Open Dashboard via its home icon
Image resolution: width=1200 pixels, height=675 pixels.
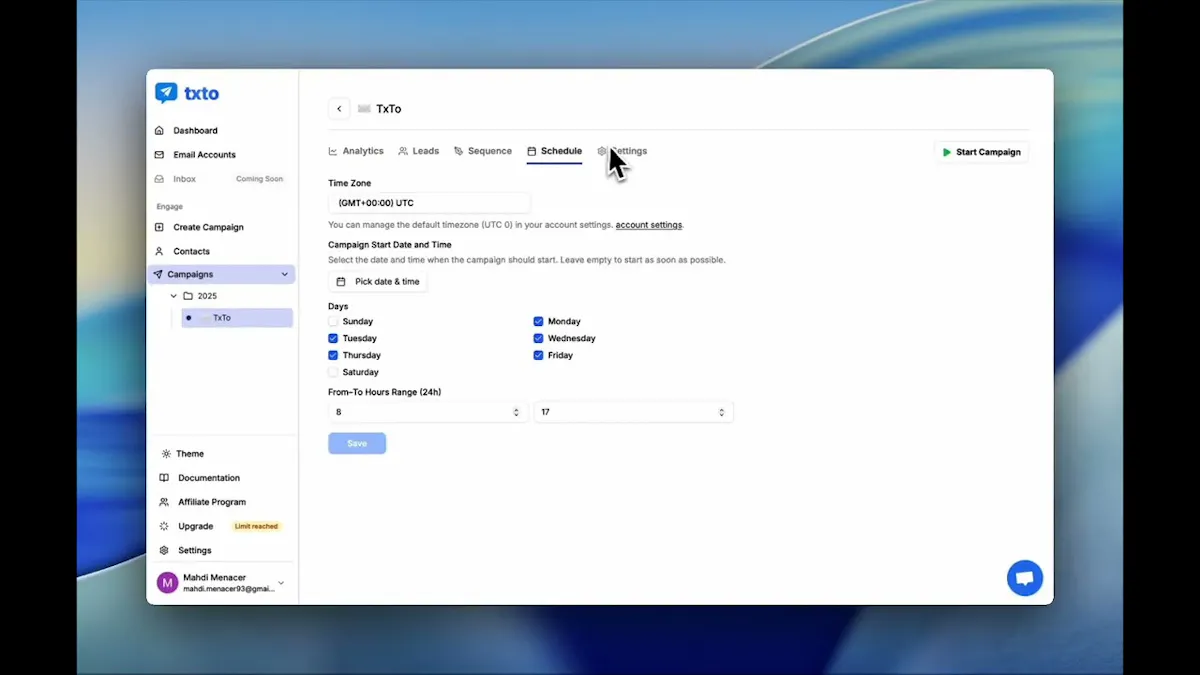[159, 131]
